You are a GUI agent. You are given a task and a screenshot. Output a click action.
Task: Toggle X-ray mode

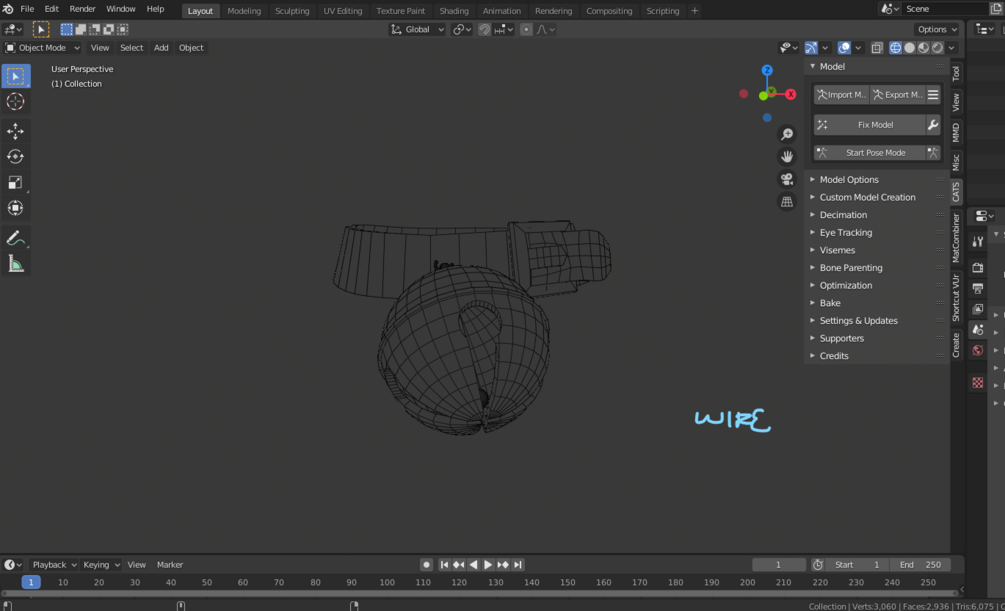(x=876, y=47)
